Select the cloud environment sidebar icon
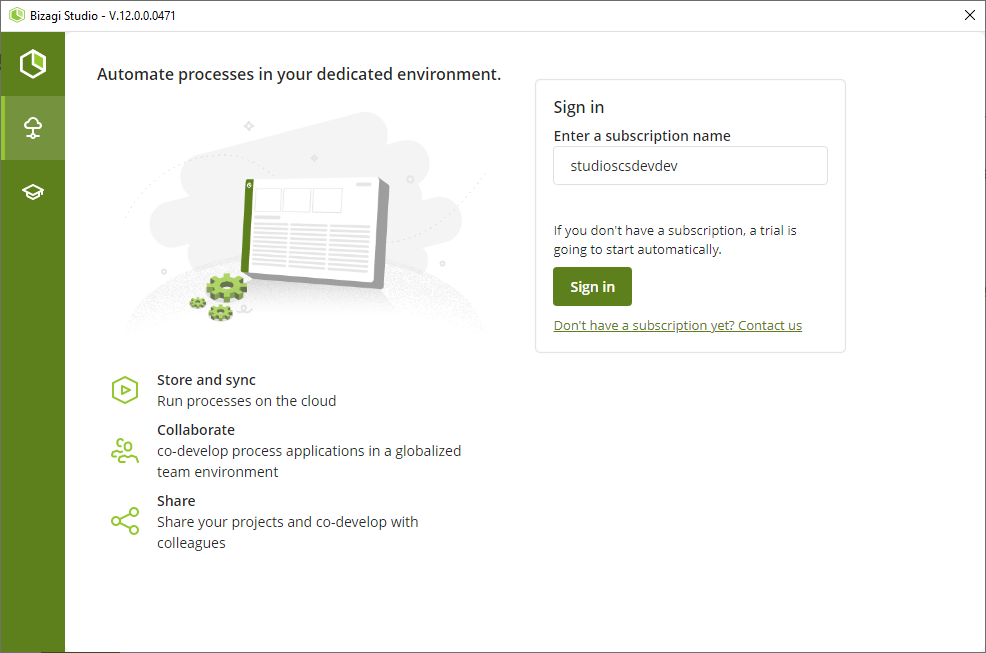Screen dimensions: 986x653 [33, 128]
